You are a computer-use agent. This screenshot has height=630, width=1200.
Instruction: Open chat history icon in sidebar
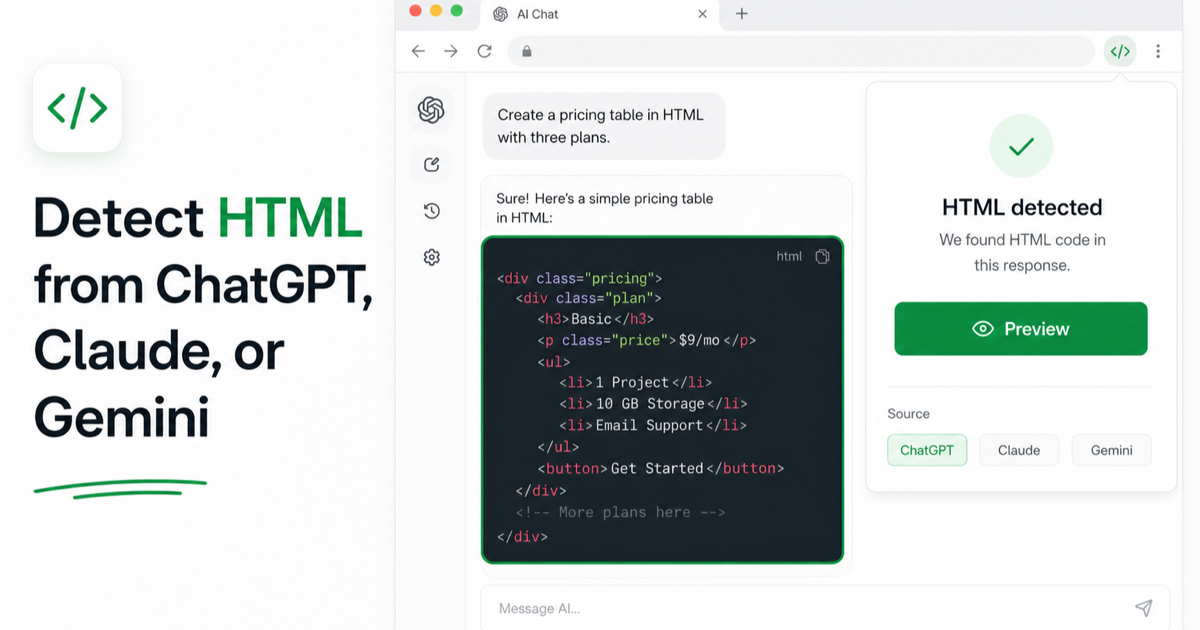coord(431,211)
